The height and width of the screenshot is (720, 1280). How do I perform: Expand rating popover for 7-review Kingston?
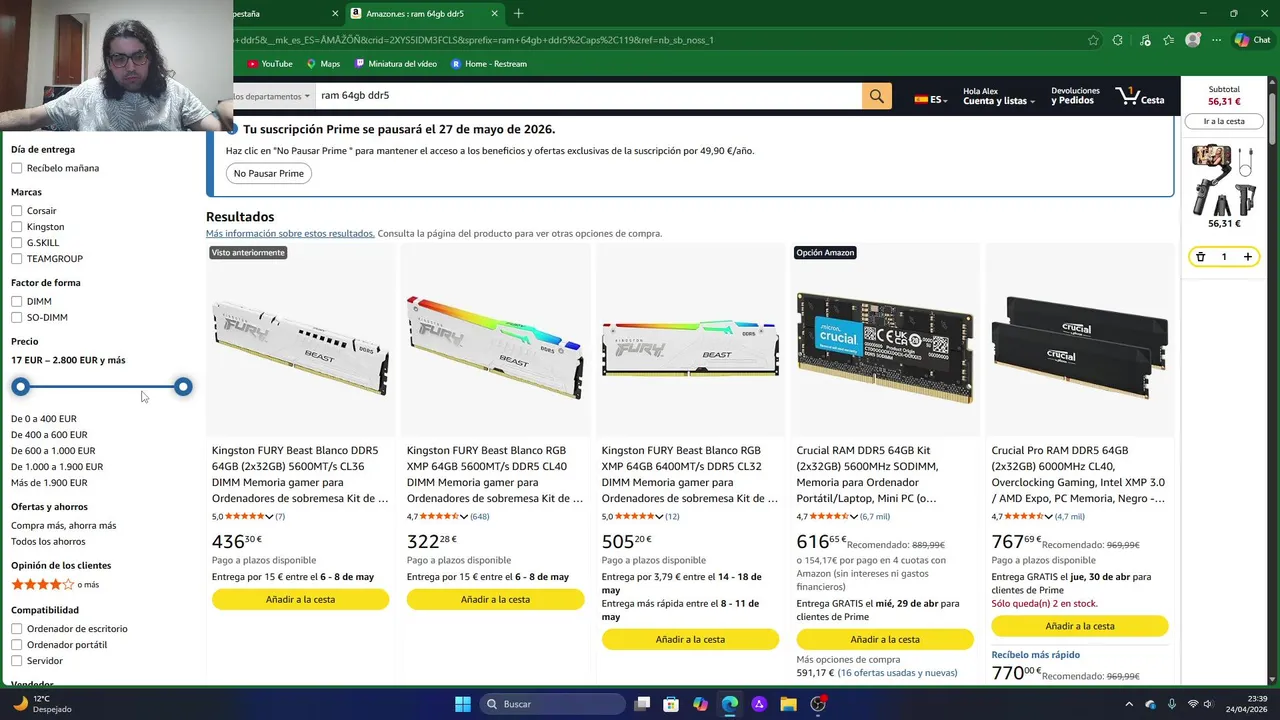tap(269, 517)
